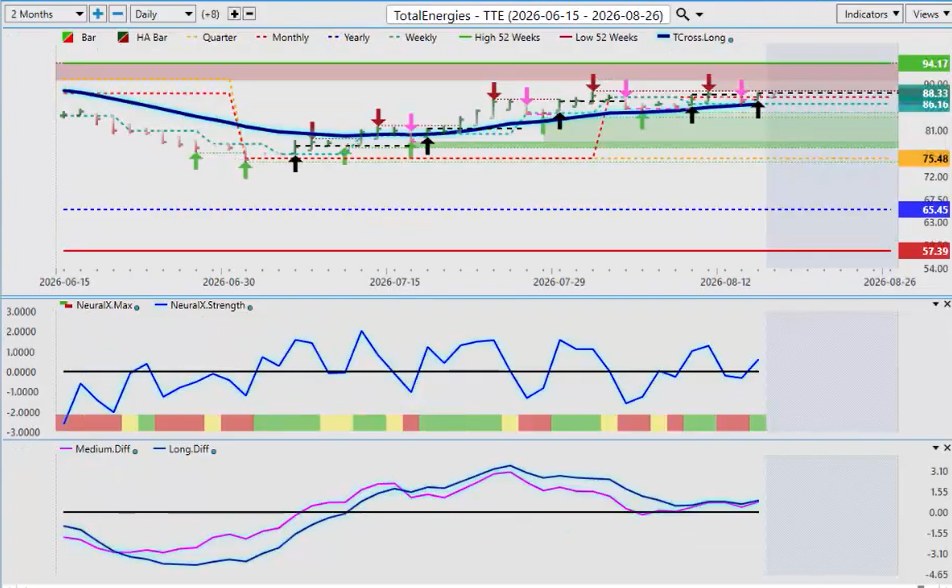Expand the arrow next to the search magnifier

click(699, 15)
